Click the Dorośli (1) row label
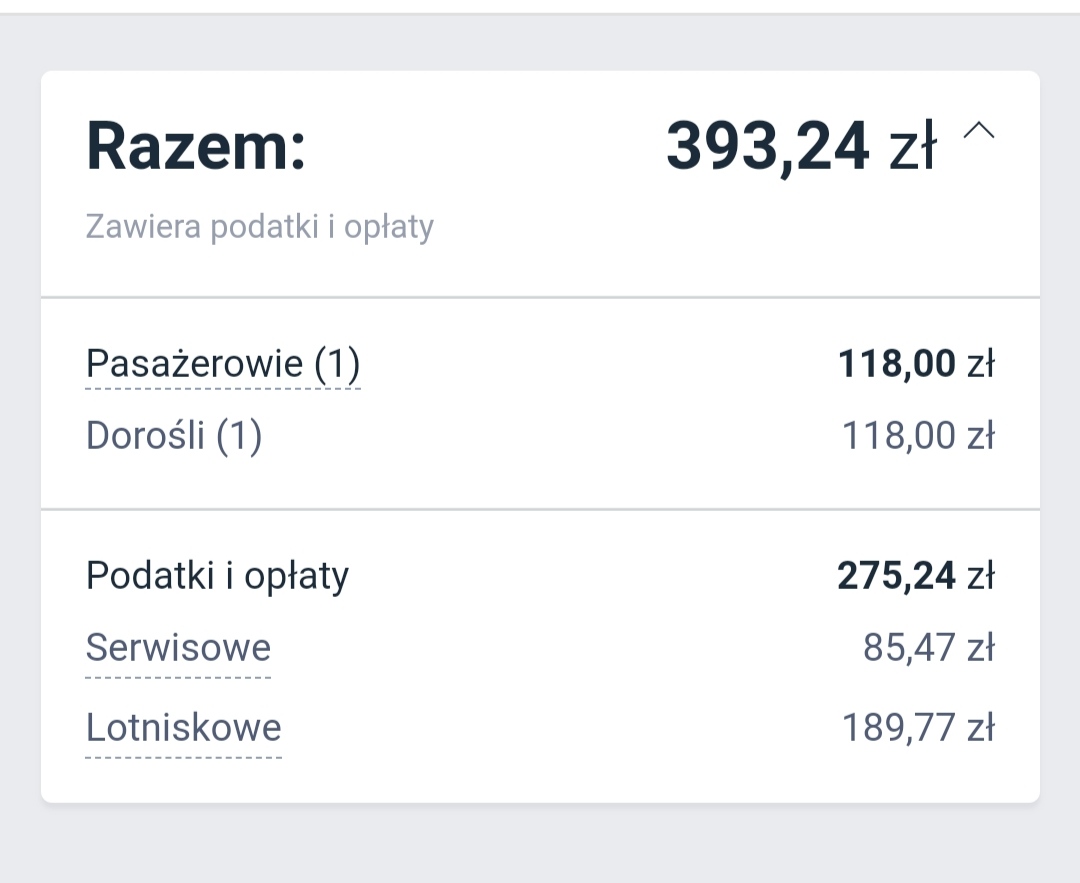 coord(174,436)
